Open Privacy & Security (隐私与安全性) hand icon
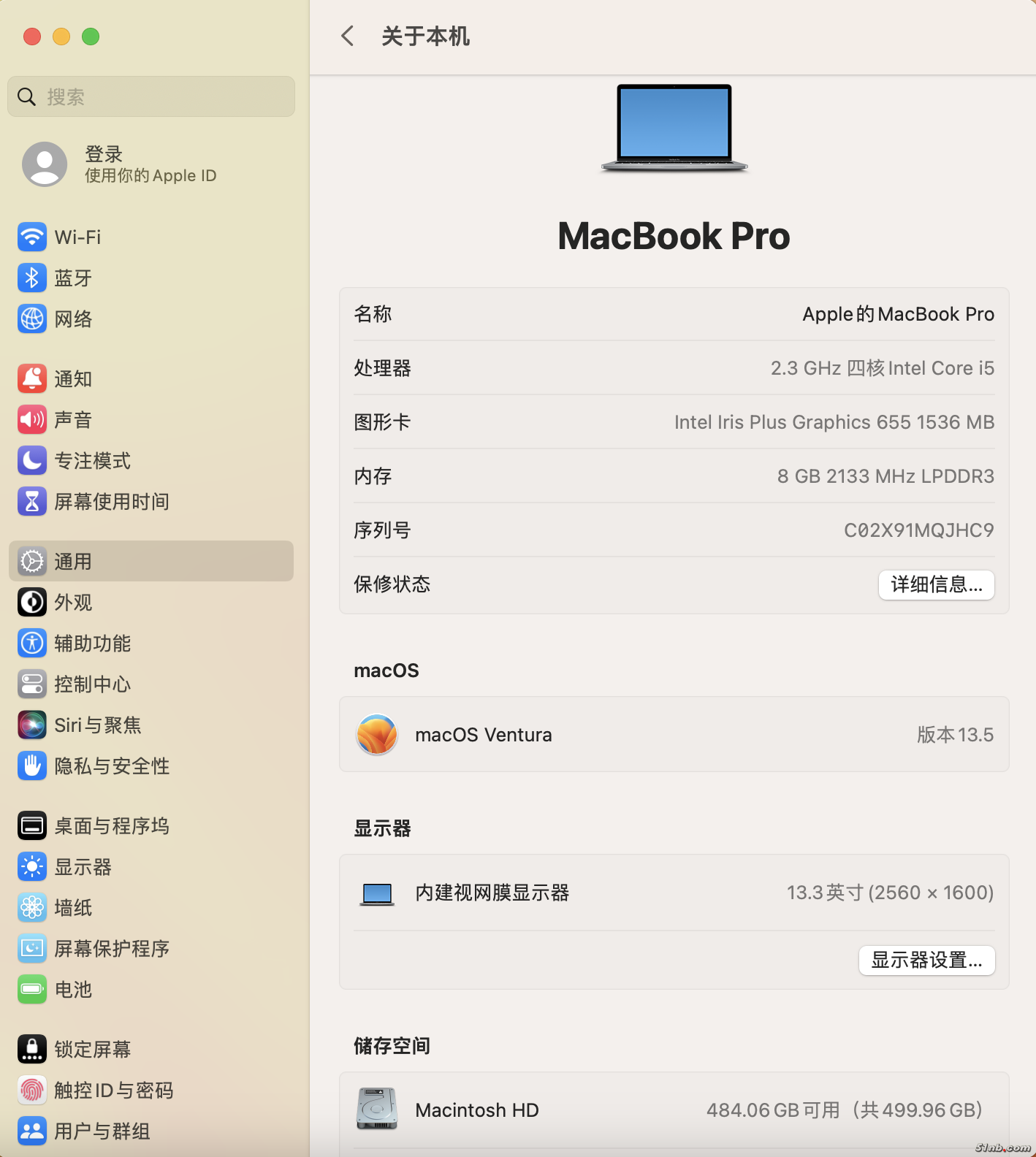The image size is (1036, 1157). coord(32,766)
